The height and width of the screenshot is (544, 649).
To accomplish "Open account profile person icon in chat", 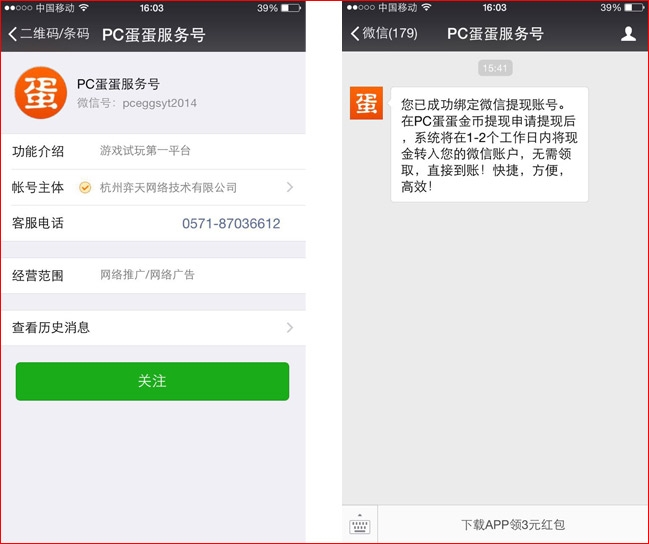I will (628, 34).
